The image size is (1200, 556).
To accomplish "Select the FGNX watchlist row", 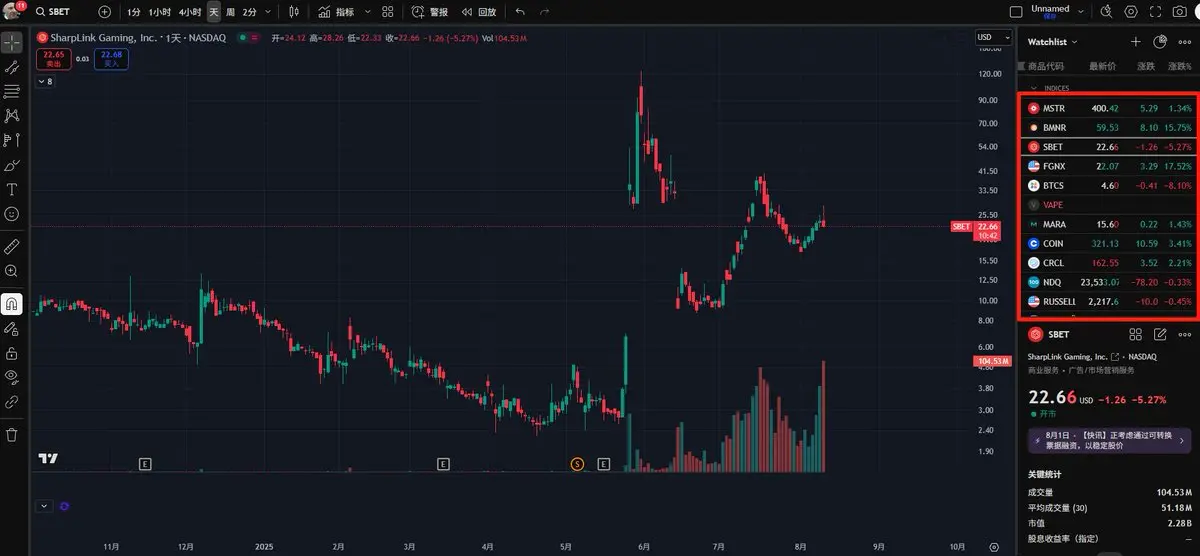I will point(1108,166).
